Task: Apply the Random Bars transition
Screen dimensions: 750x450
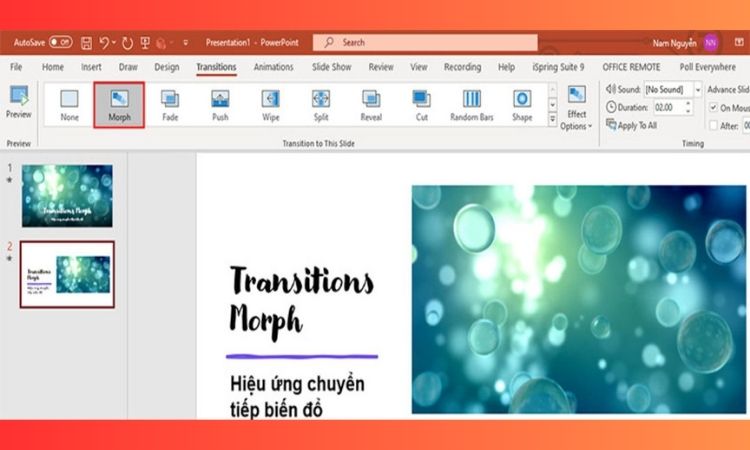Action: pyautogui.click(x=472, y=105)
